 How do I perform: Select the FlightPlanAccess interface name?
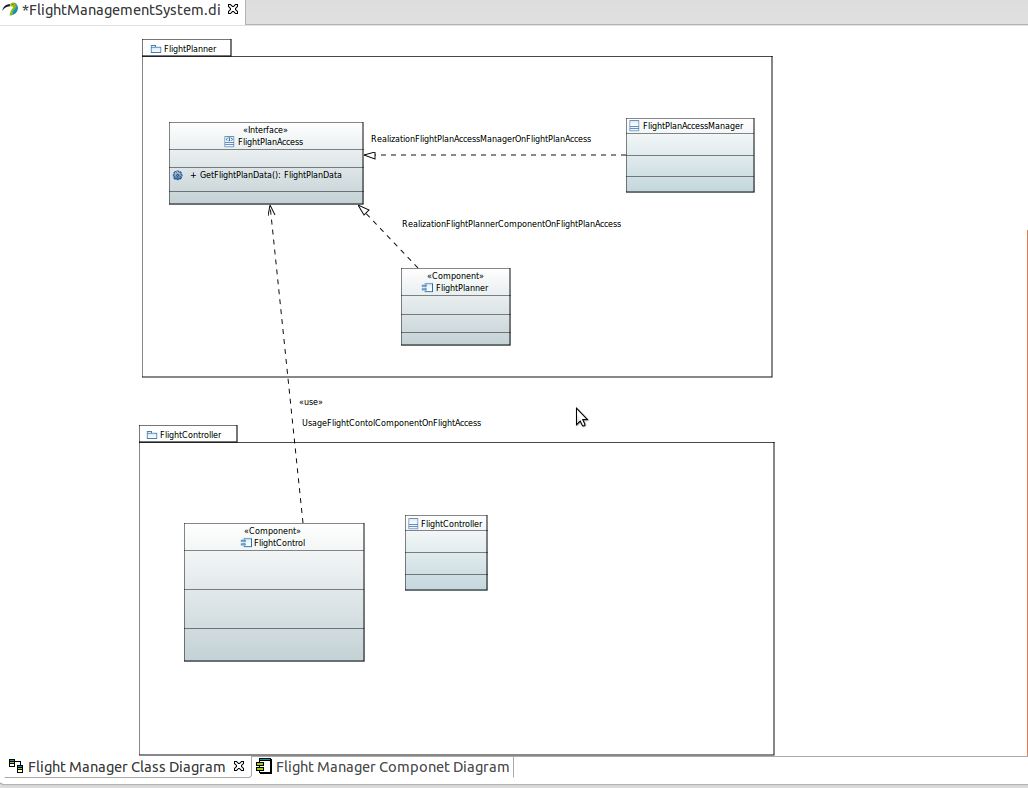point(270,142)
